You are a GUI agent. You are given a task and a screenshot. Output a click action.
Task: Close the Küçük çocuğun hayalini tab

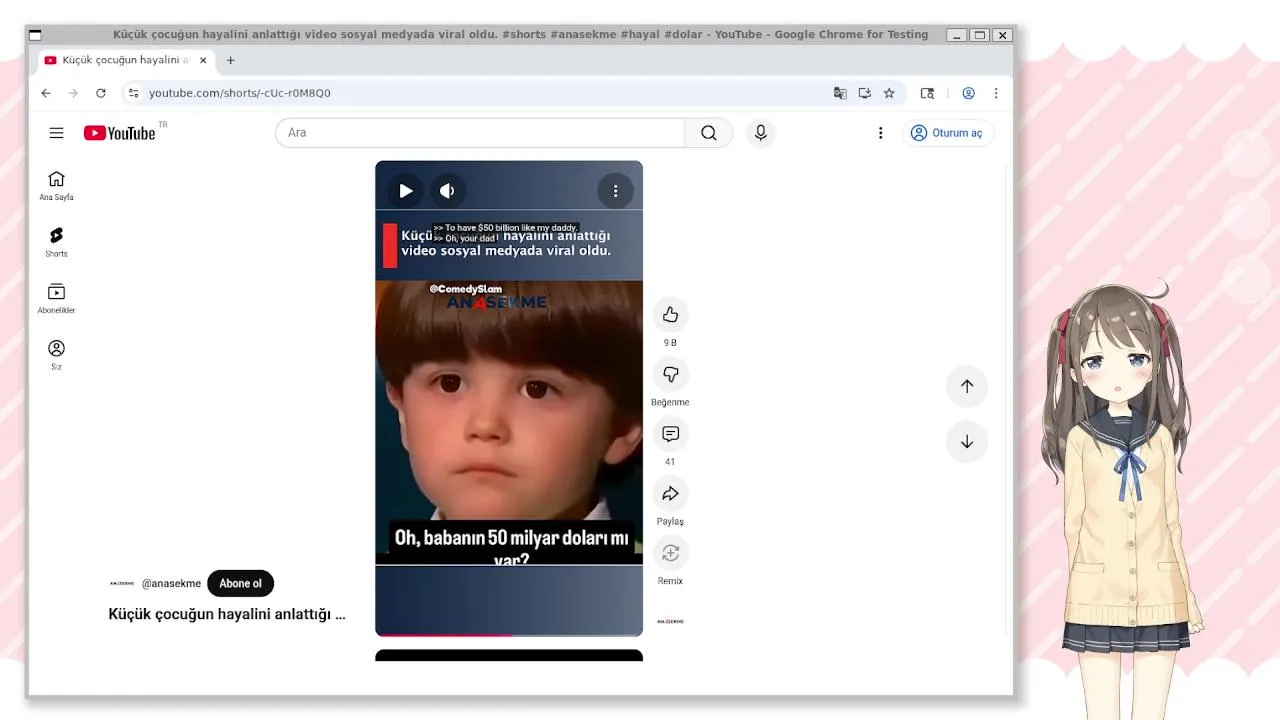tap(203, 60)
